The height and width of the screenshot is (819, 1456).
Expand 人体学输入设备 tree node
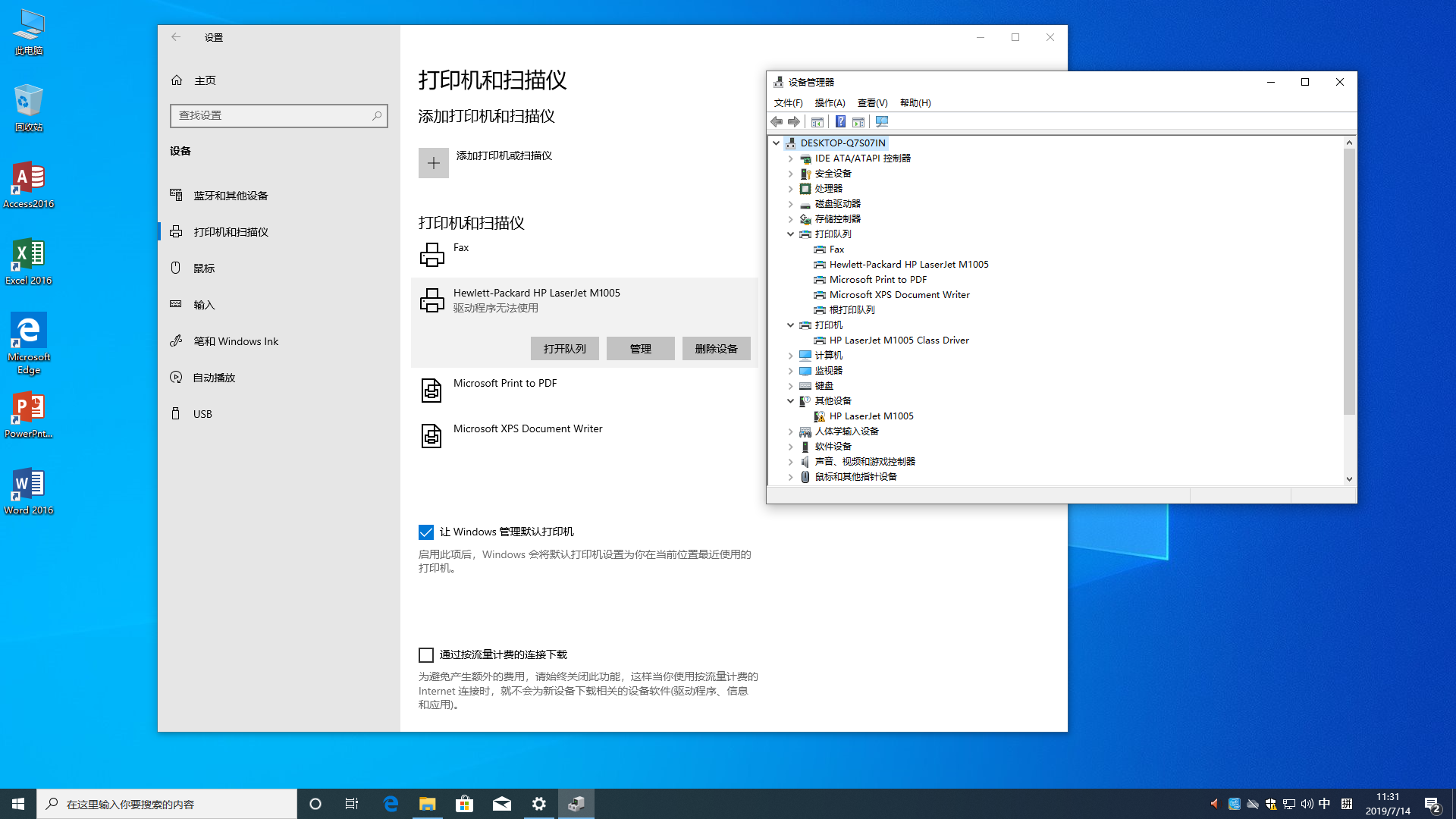click(790, 431)
